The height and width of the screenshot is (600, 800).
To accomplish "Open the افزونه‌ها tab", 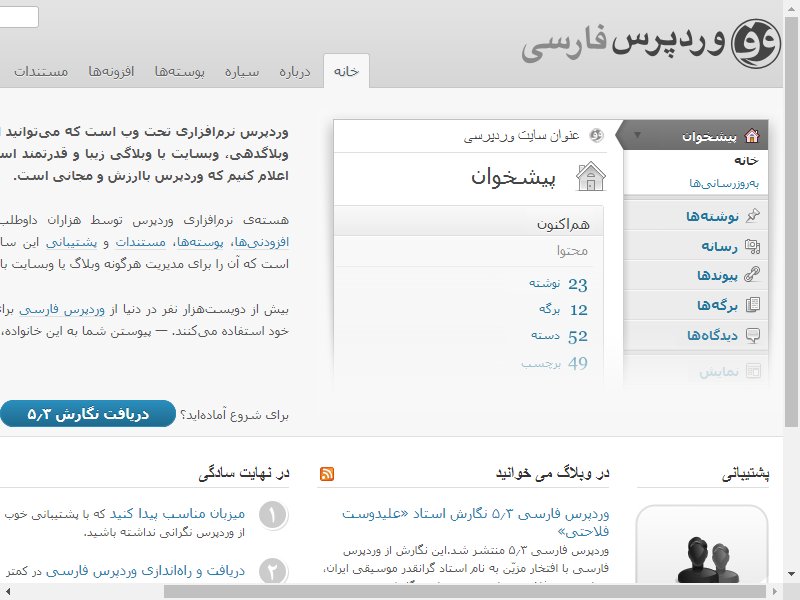I will [111, 71].
